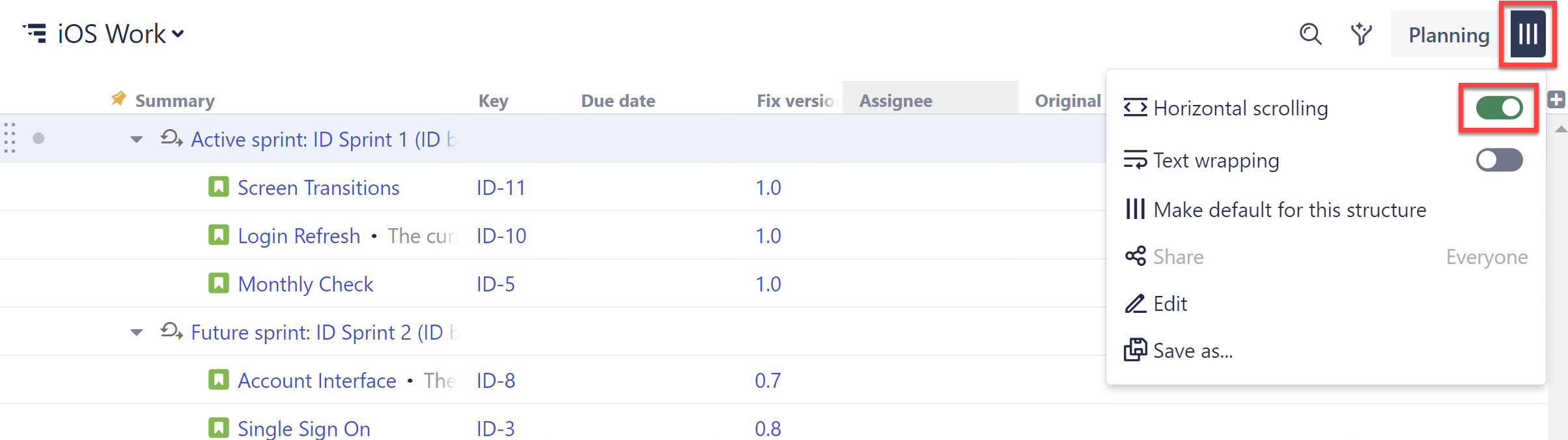Viewport: 1568px width, 440px height.
Task: Click the drag handle on Active sprint row
Action: click(x=10, y=138)
